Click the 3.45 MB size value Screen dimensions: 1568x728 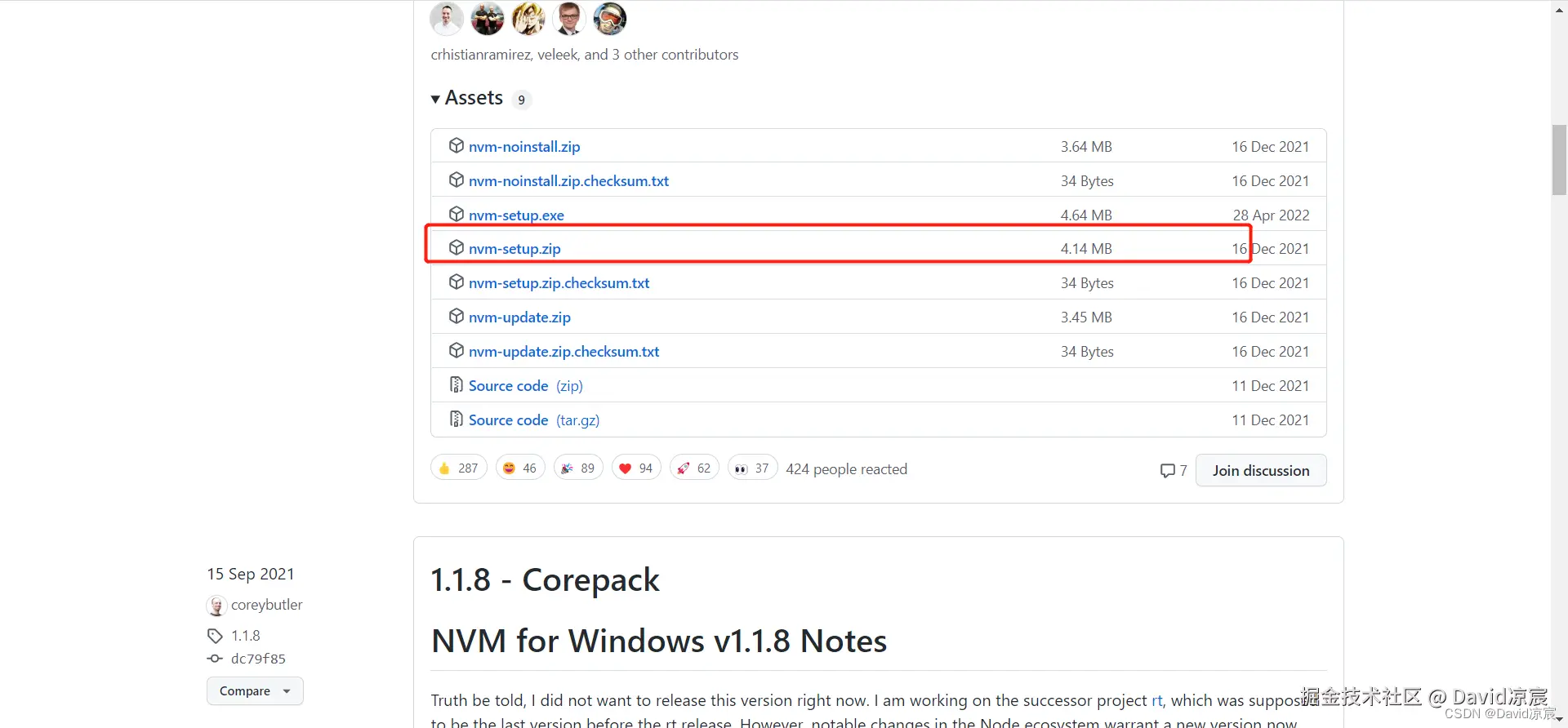click(x=1086, y=317)
